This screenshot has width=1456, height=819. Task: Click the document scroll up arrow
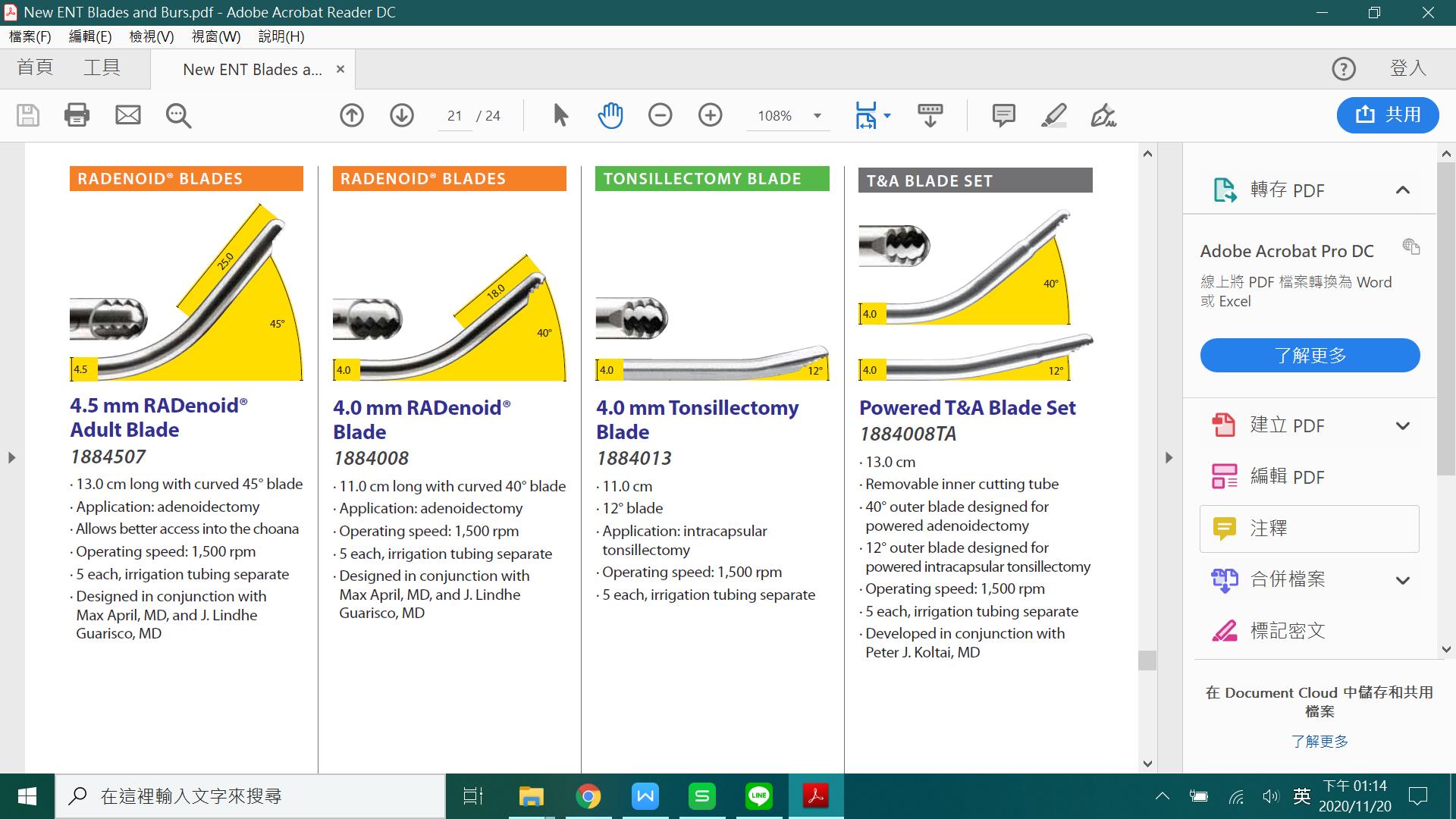click(x=1147, y=154)
